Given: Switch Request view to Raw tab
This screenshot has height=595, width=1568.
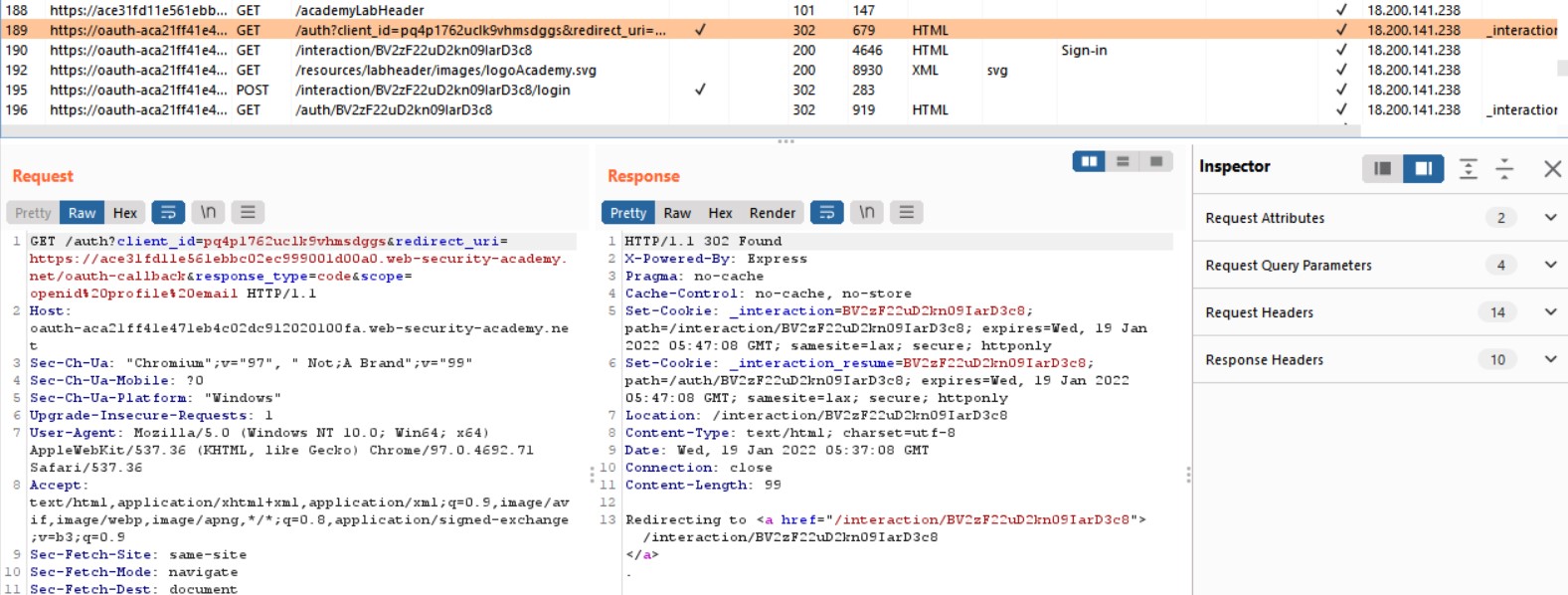Looking at the screenshot, I should [83, 213].
